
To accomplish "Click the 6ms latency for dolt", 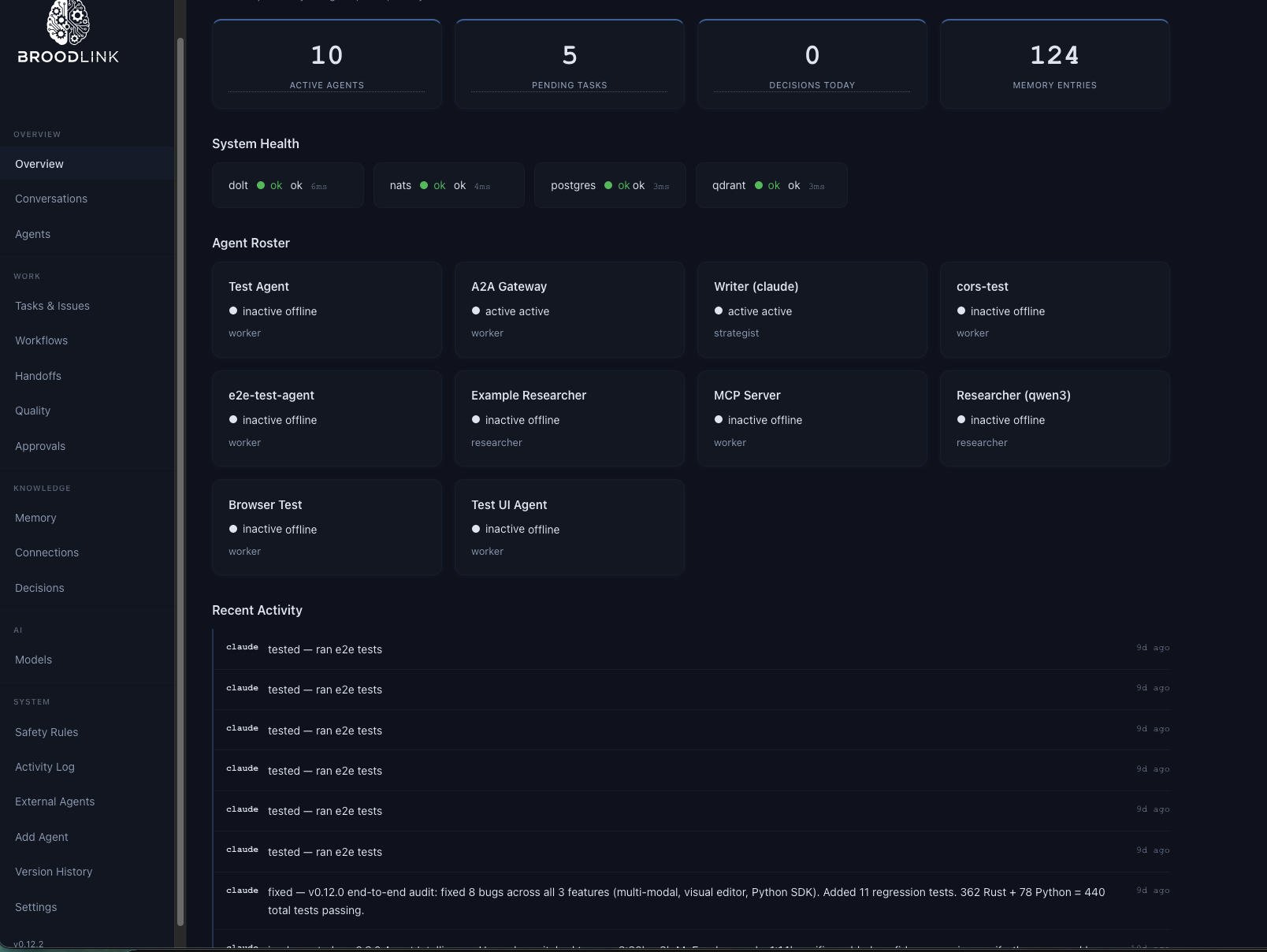I will tap(318, 187).
